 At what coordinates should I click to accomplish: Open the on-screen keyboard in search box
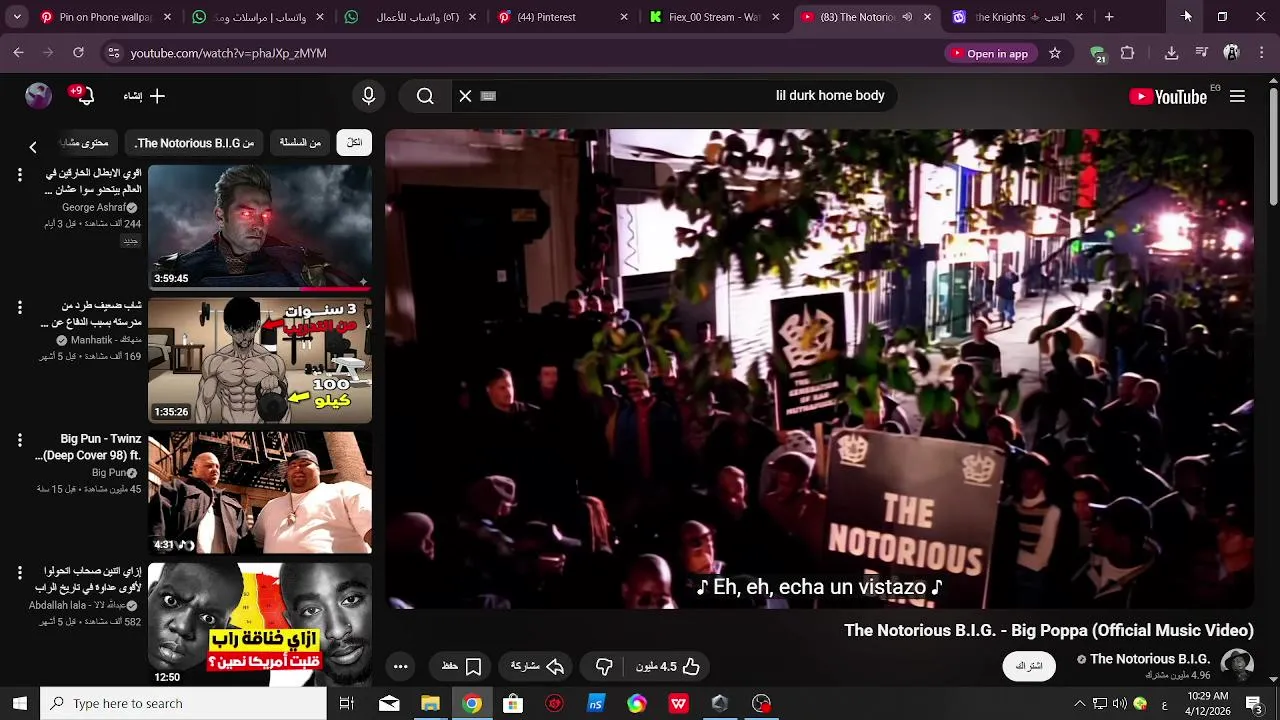tap(488, 96)
